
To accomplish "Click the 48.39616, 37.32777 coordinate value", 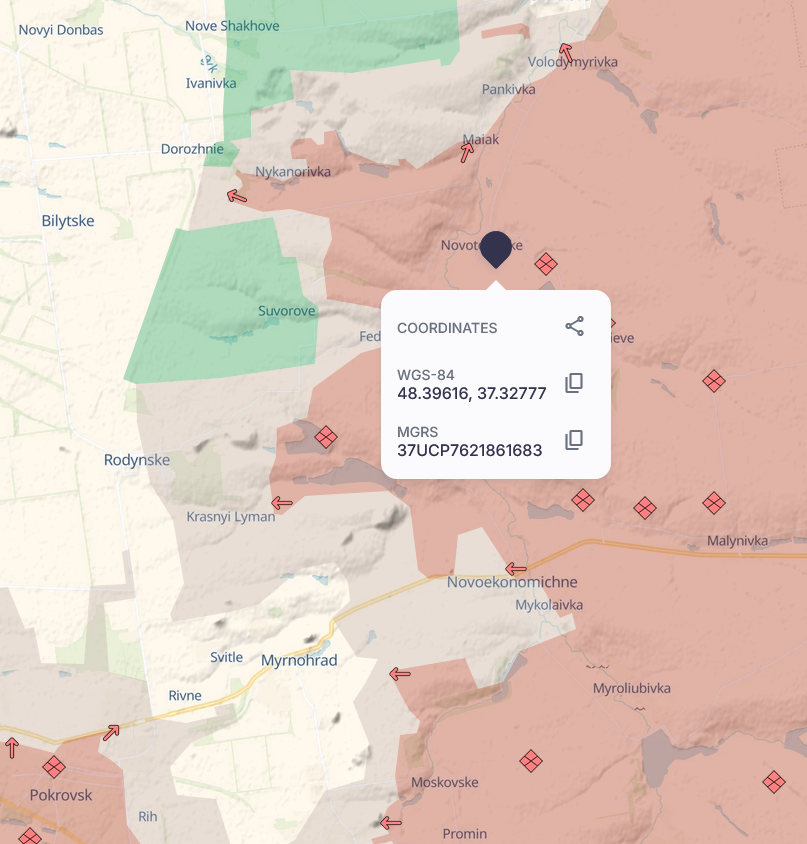I will 472,393.
